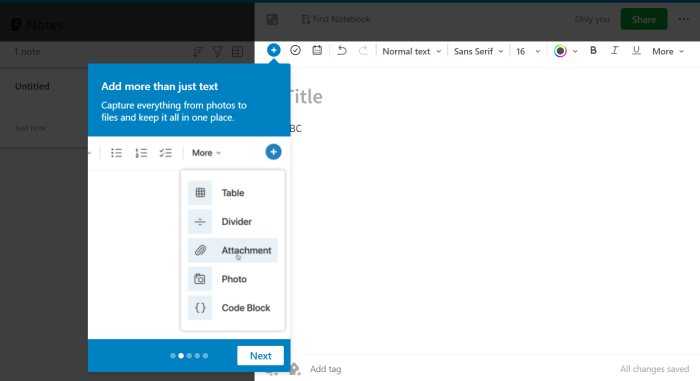Viewport: 700px width, 381px height.
Task: Apply underline formatting
Action: pos(636,51)
